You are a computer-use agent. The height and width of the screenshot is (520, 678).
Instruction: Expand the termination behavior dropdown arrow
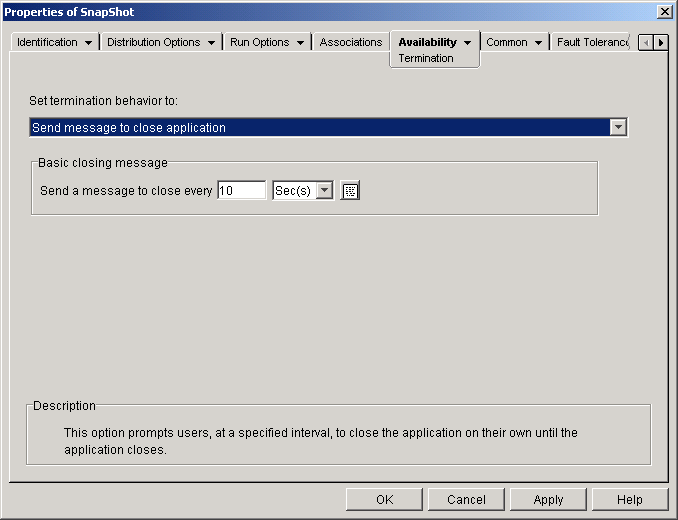[618, 127]
